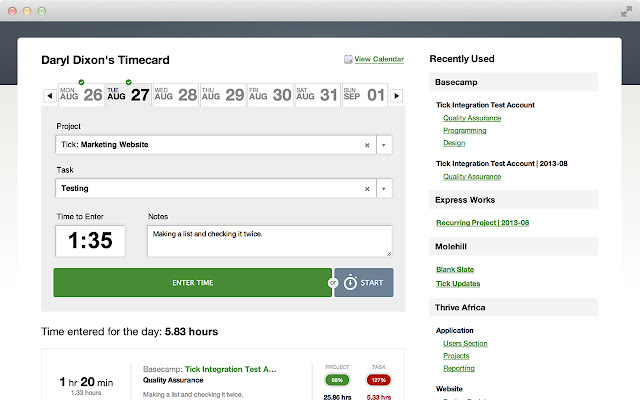Clear the selected Project with the x icon
This screenshot has width=640, height=400.
367,145
